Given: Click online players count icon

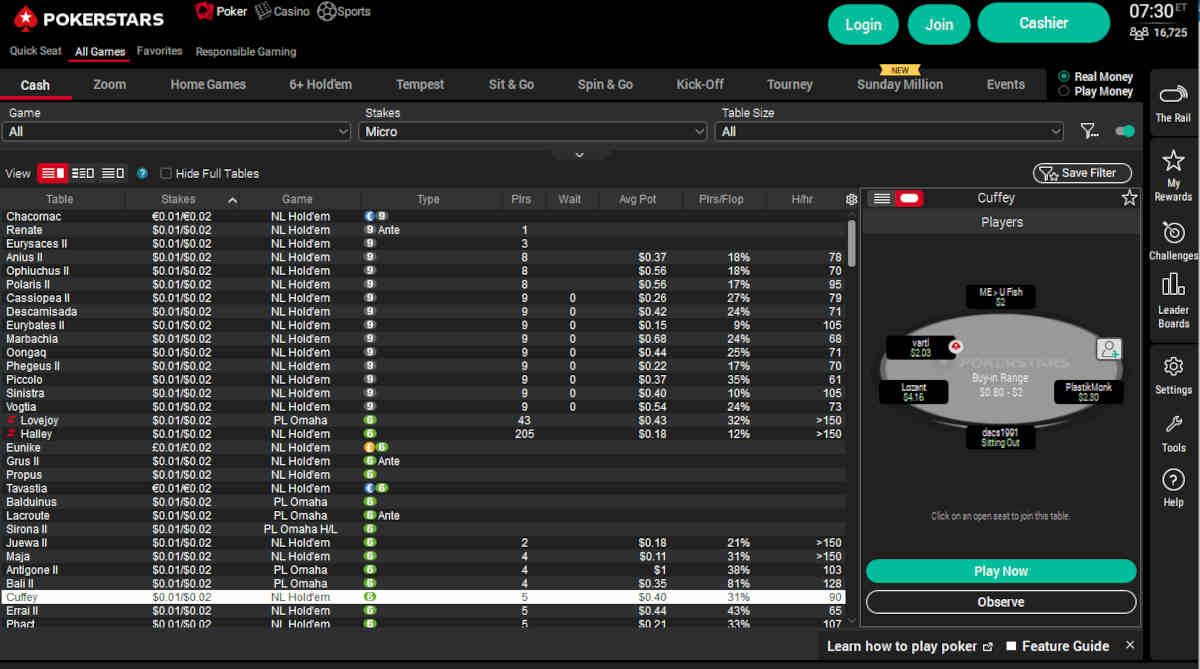Looking at the screenshot, I should 1138,33.
